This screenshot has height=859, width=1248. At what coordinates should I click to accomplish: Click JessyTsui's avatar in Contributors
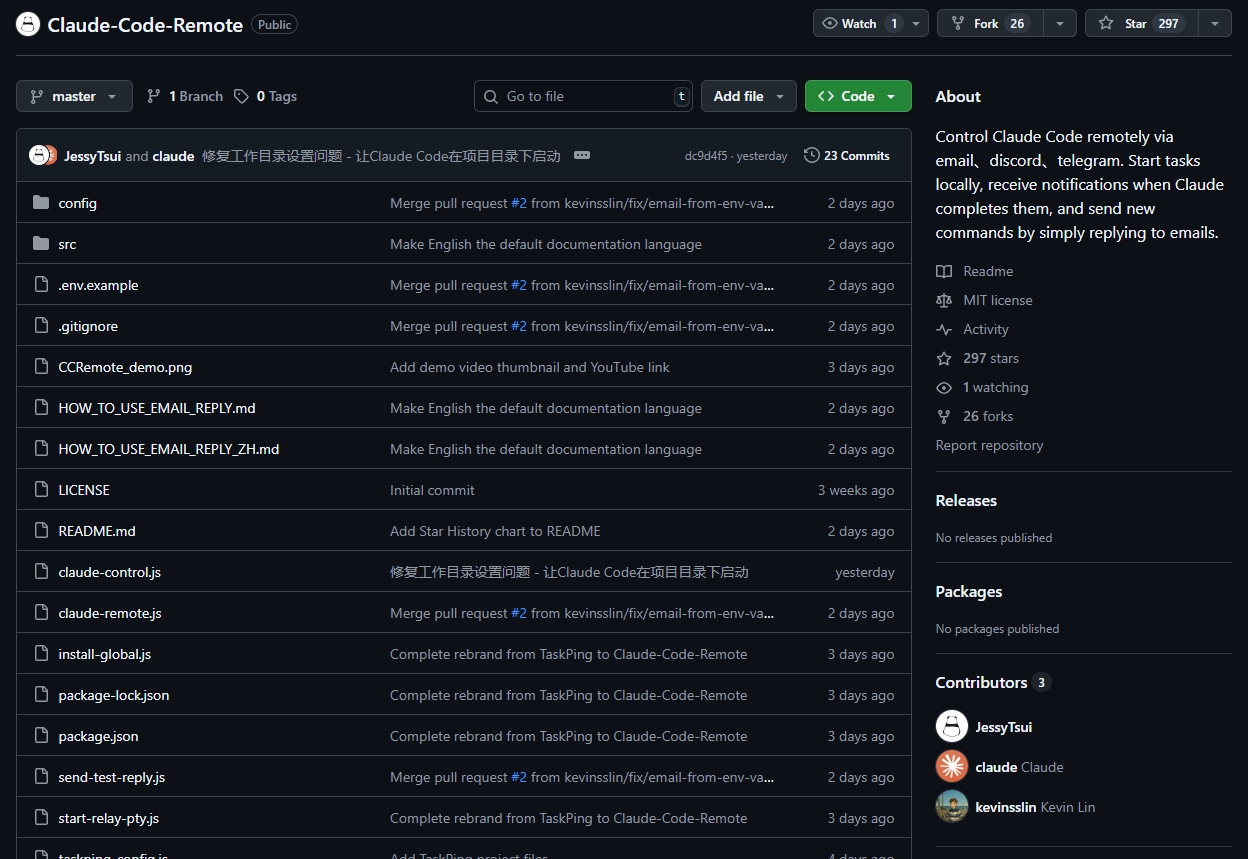[952, 727]
